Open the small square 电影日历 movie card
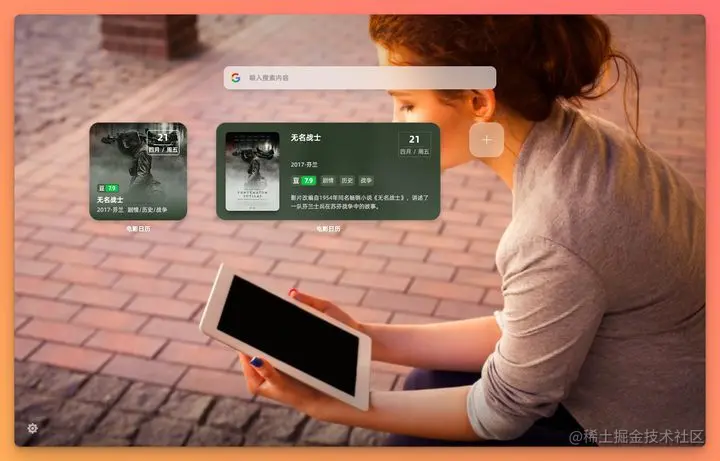 [x=138, y=171]
